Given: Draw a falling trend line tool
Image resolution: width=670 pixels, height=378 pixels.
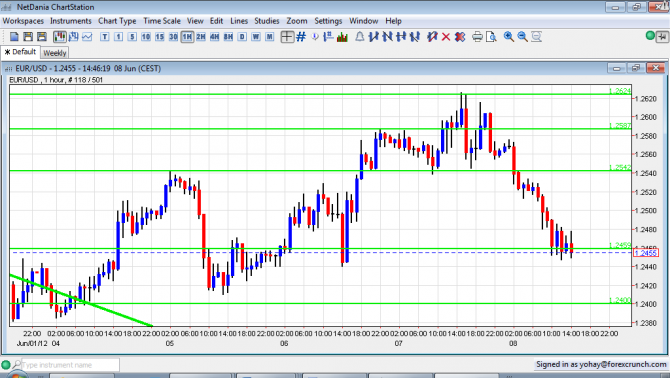Looking at the screenshot, I should 388,37.
